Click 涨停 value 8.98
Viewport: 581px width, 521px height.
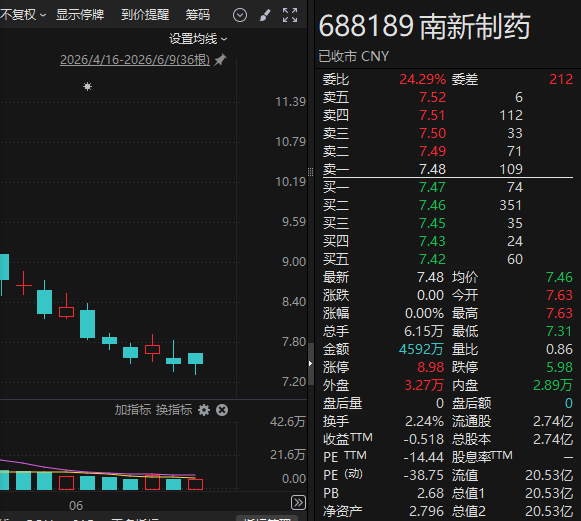coord(431,367)
